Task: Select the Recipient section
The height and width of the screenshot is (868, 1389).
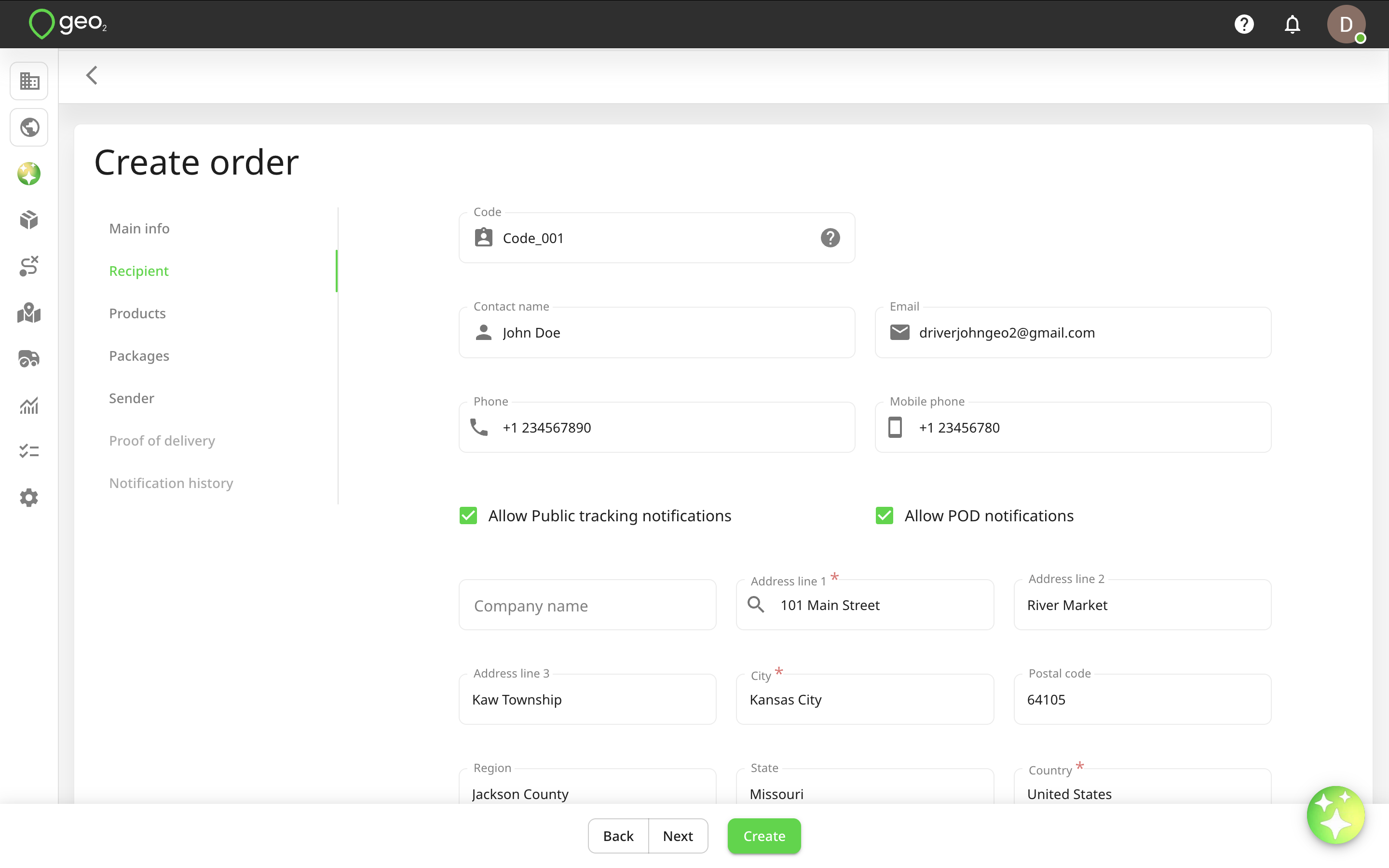Action: [139, 271]
